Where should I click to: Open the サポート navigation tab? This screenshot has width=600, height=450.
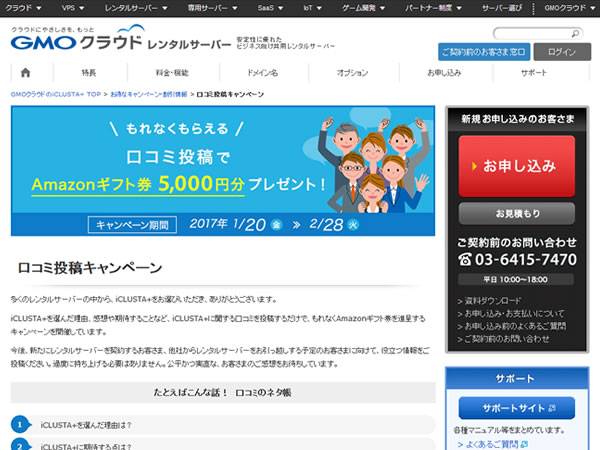coord(534,72)
